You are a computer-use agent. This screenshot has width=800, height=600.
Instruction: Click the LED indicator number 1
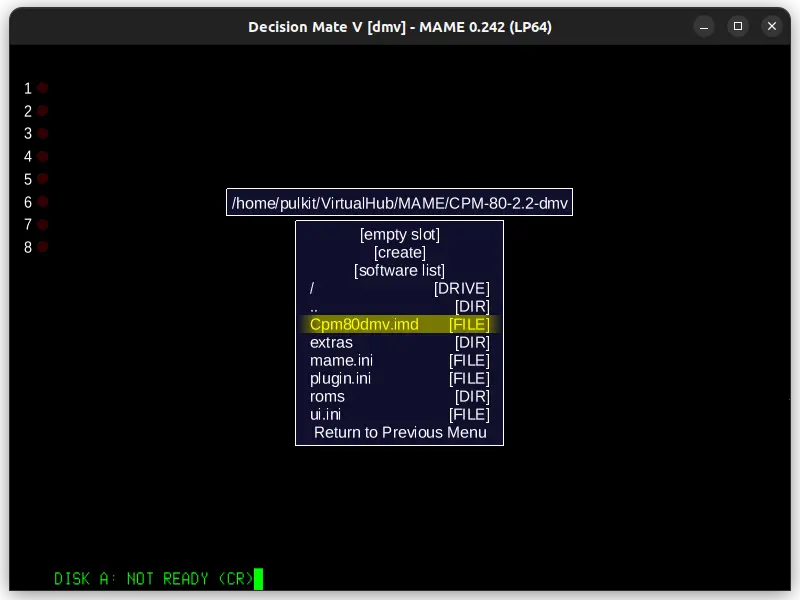click(42, 88)
